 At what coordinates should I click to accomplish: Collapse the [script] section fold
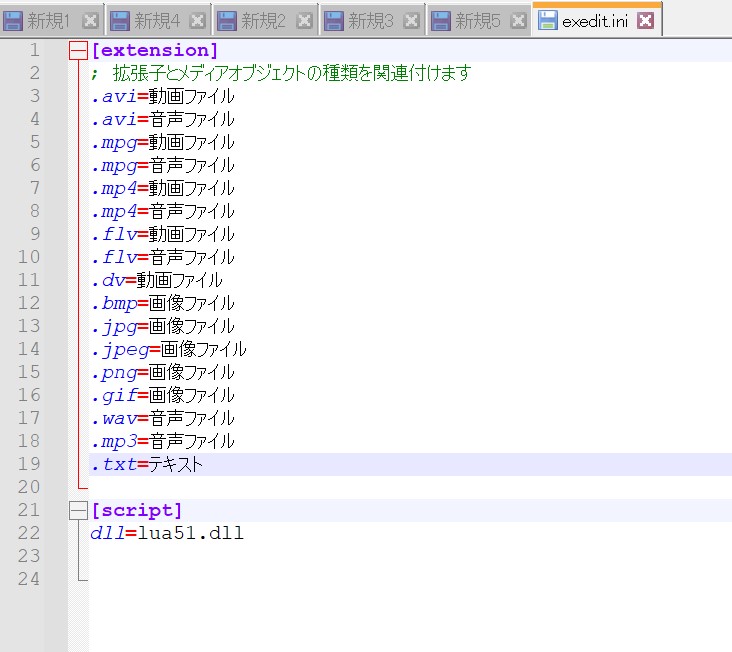78,510
